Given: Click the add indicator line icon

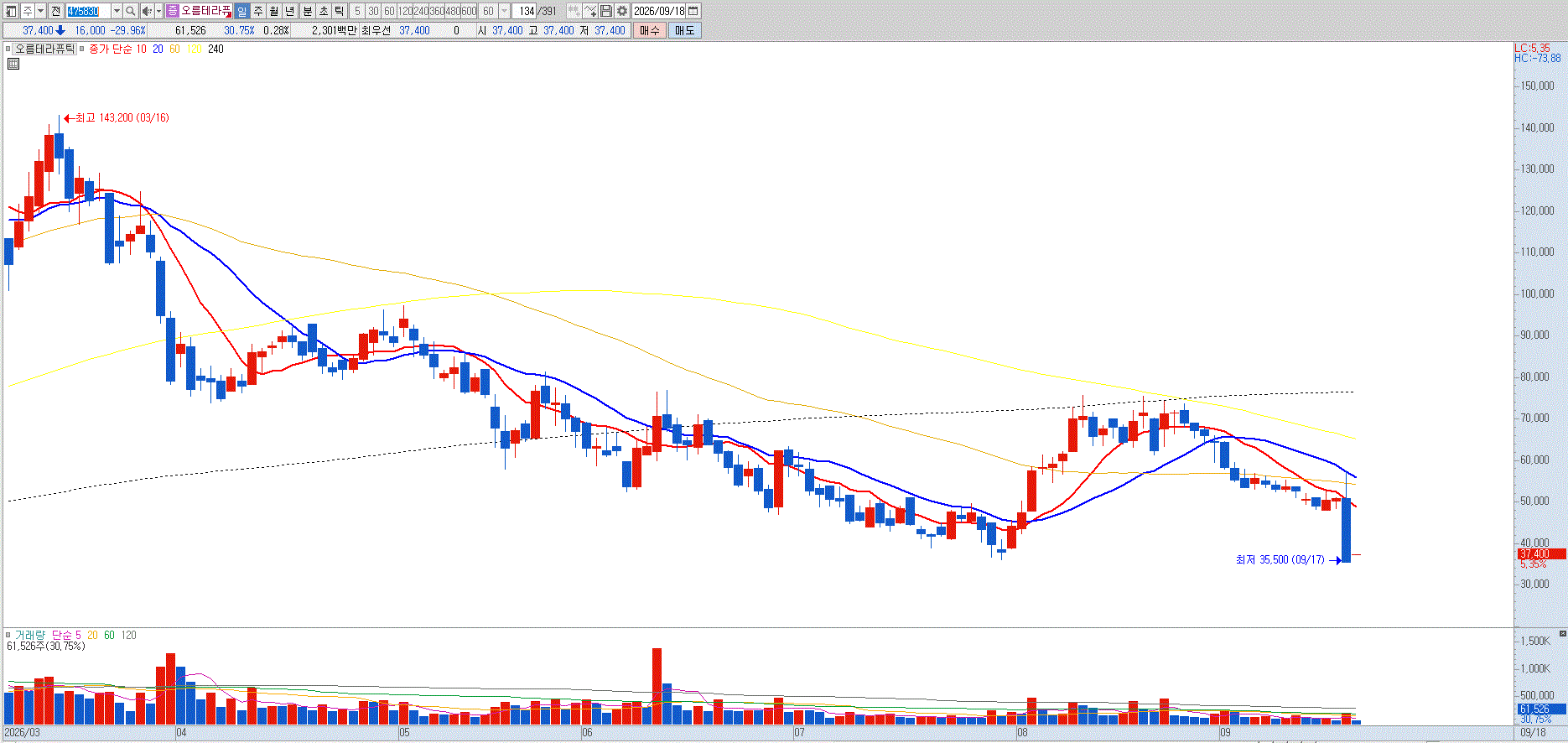Looking at the screenshot, I should click(591, 11).
